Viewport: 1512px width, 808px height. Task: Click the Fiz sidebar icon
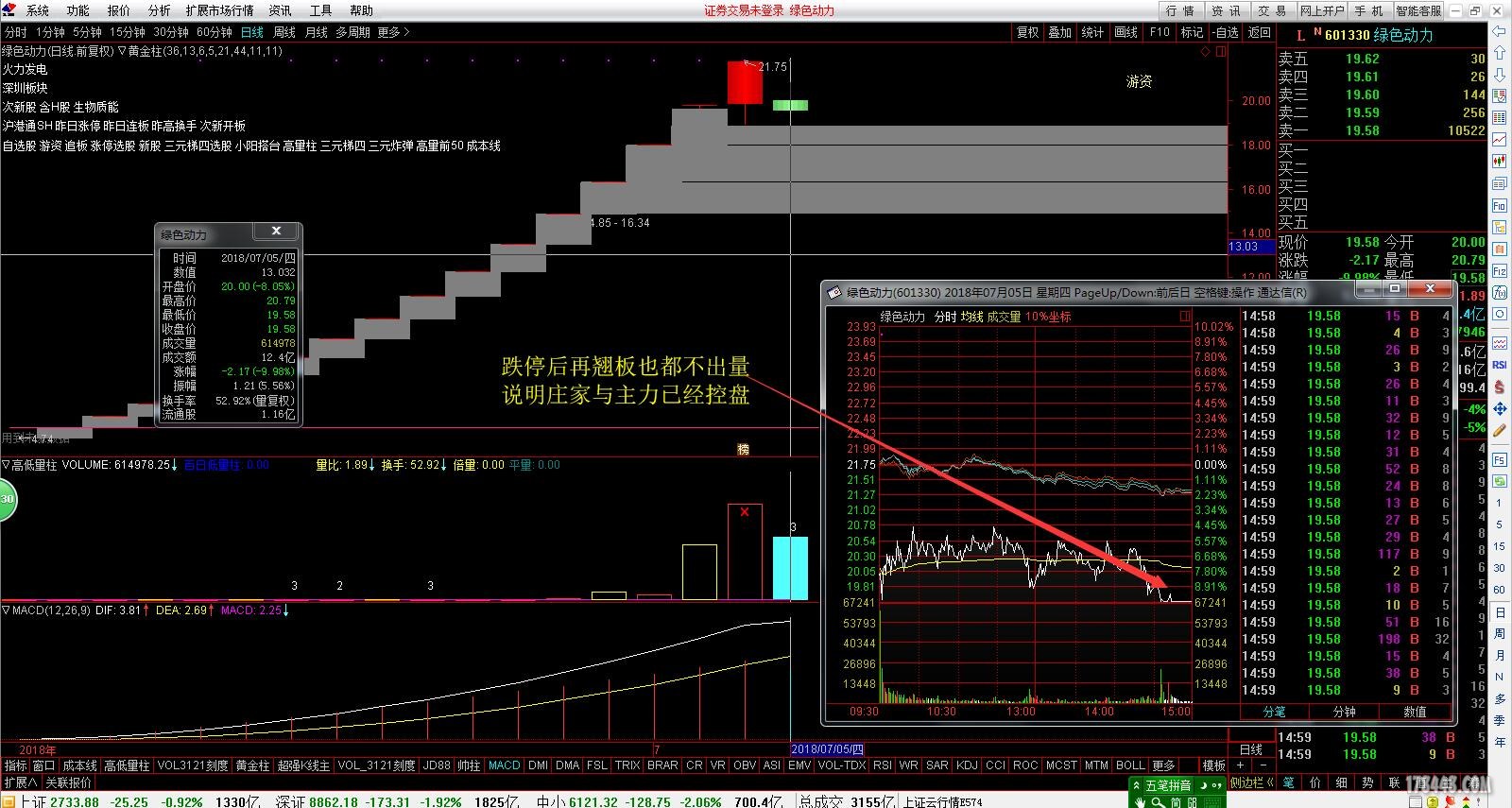pyautogui.click(x=1499, y=271)
